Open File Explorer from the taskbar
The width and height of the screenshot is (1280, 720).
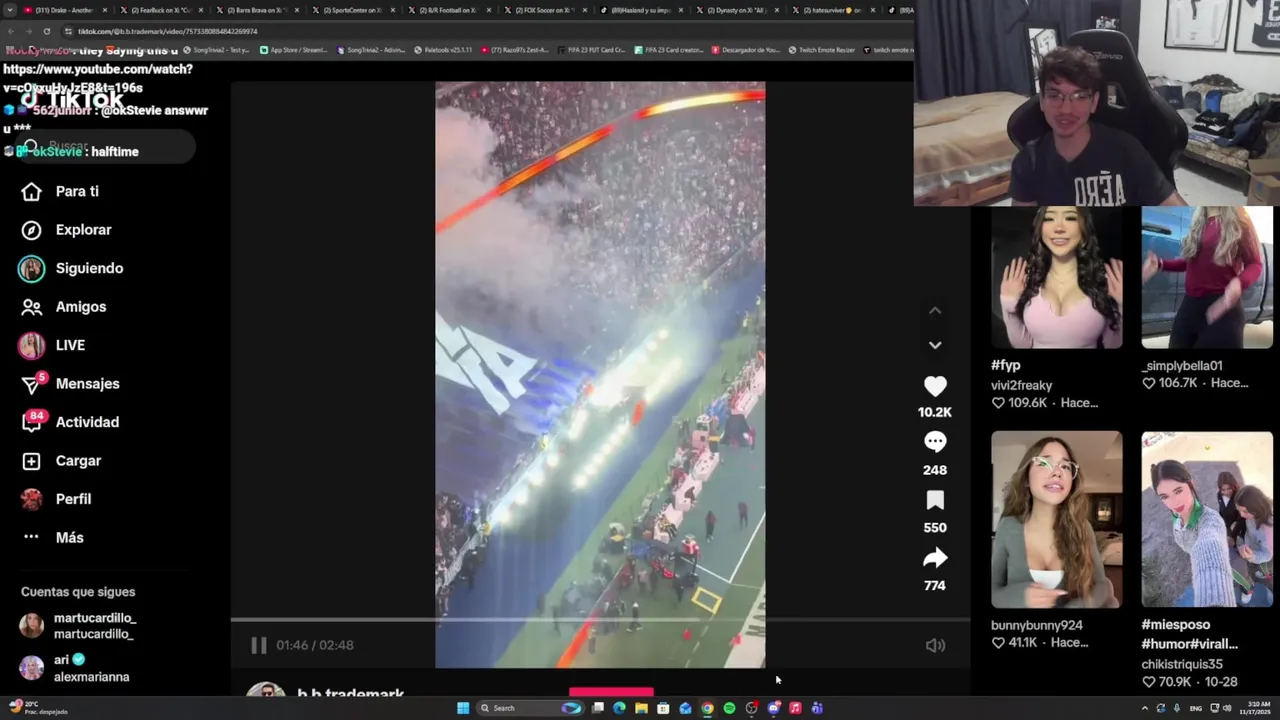[x=641, y=708]
